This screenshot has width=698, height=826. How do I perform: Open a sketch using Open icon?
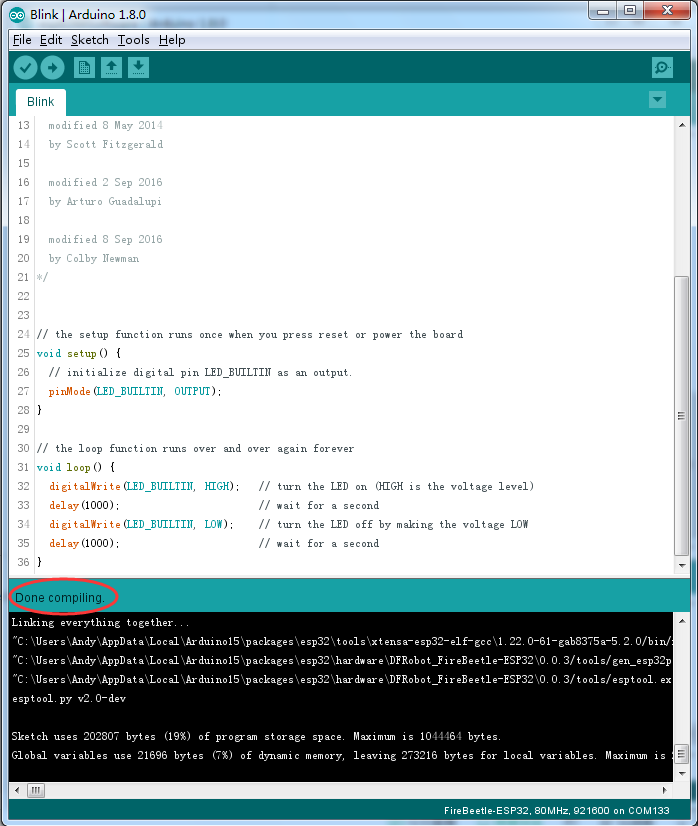(x=111, y=67)
